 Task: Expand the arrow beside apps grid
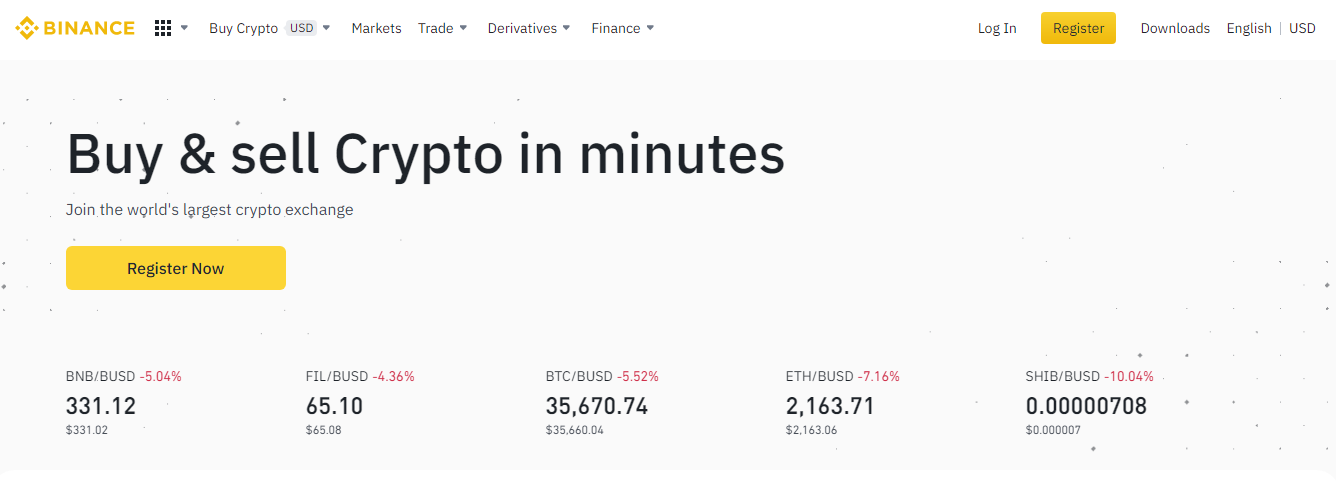pos(184,28)
